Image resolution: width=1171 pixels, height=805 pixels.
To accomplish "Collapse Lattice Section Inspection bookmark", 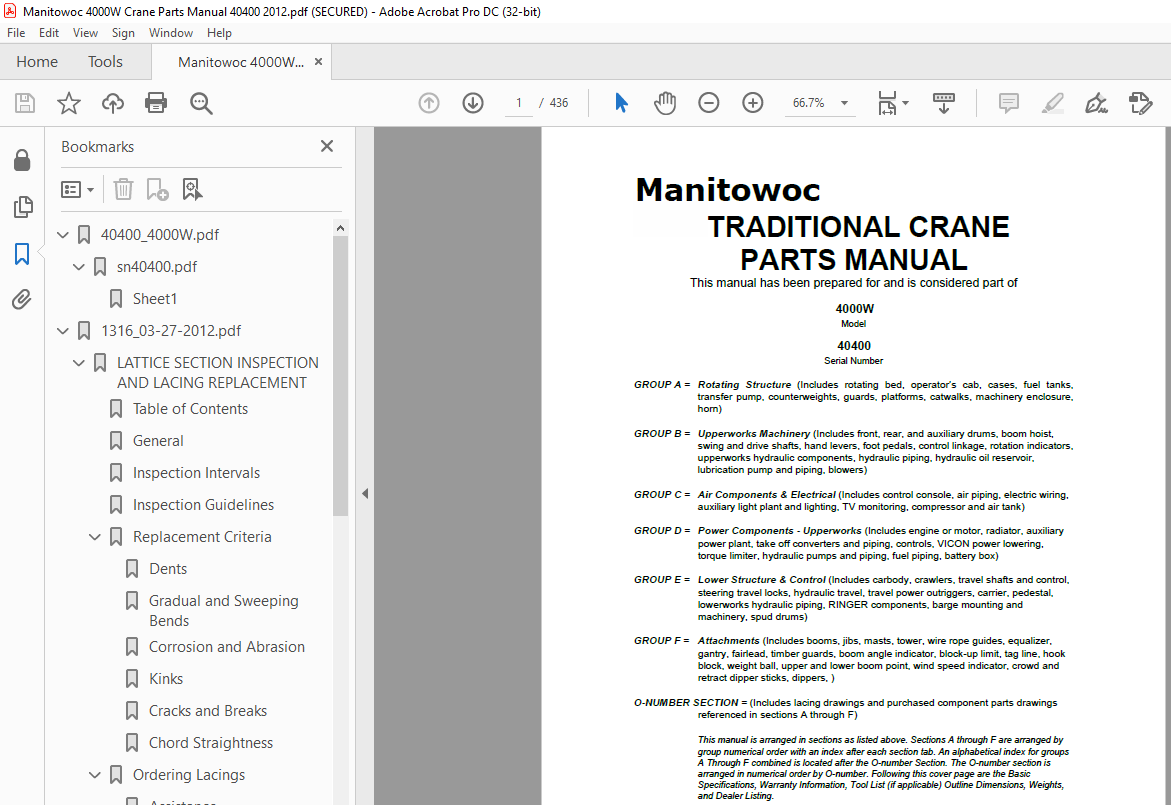I will point(78,363).
